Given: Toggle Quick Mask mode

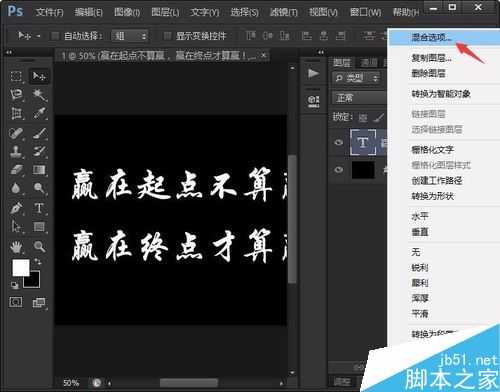Looking at the screenshot, I should click(16, 302).
